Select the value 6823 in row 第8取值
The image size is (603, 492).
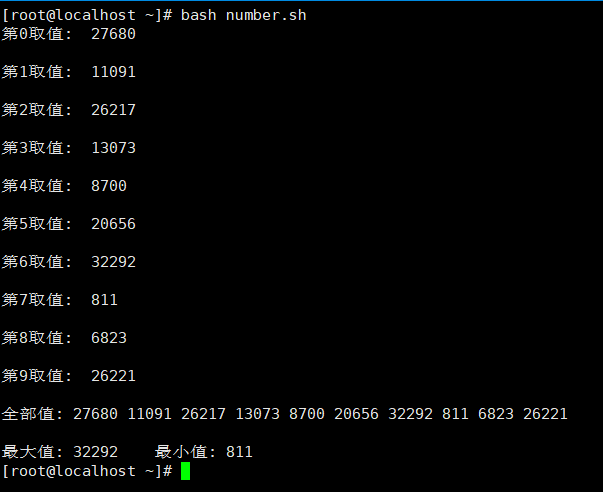tap(109, 338)
